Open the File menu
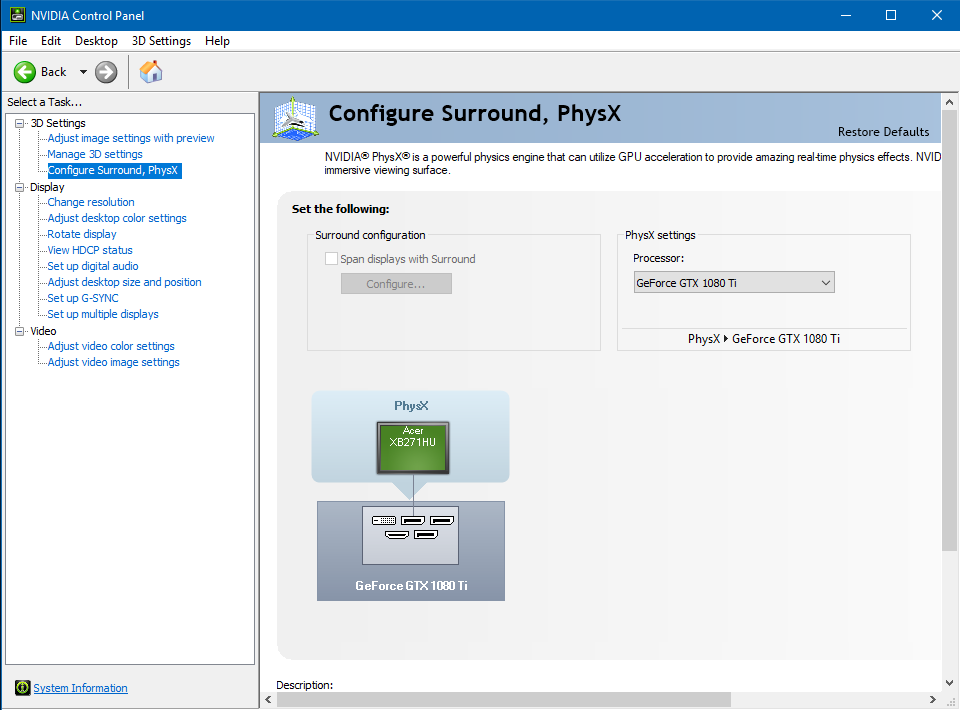960x710 pixels. pos(18,41)
